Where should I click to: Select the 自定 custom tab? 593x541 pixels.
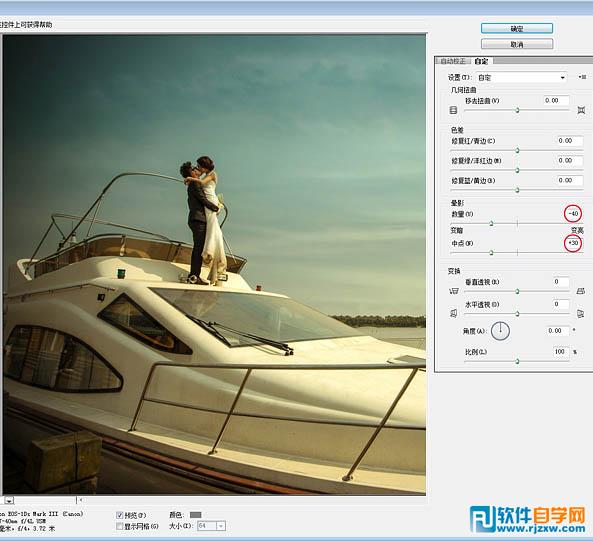[481, 61]
